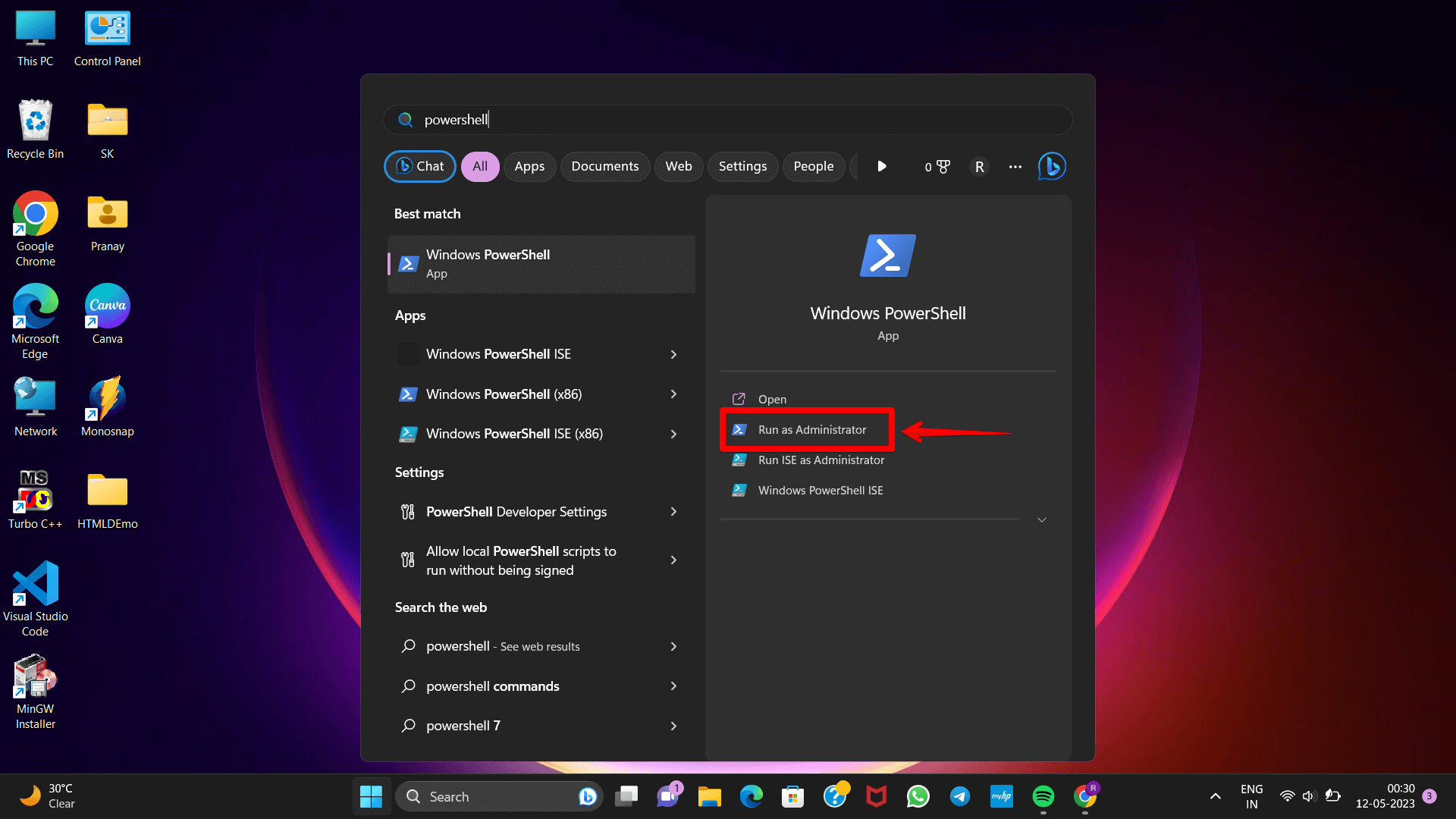Open the three-dot more options menu

click(x=1015, y=166)
